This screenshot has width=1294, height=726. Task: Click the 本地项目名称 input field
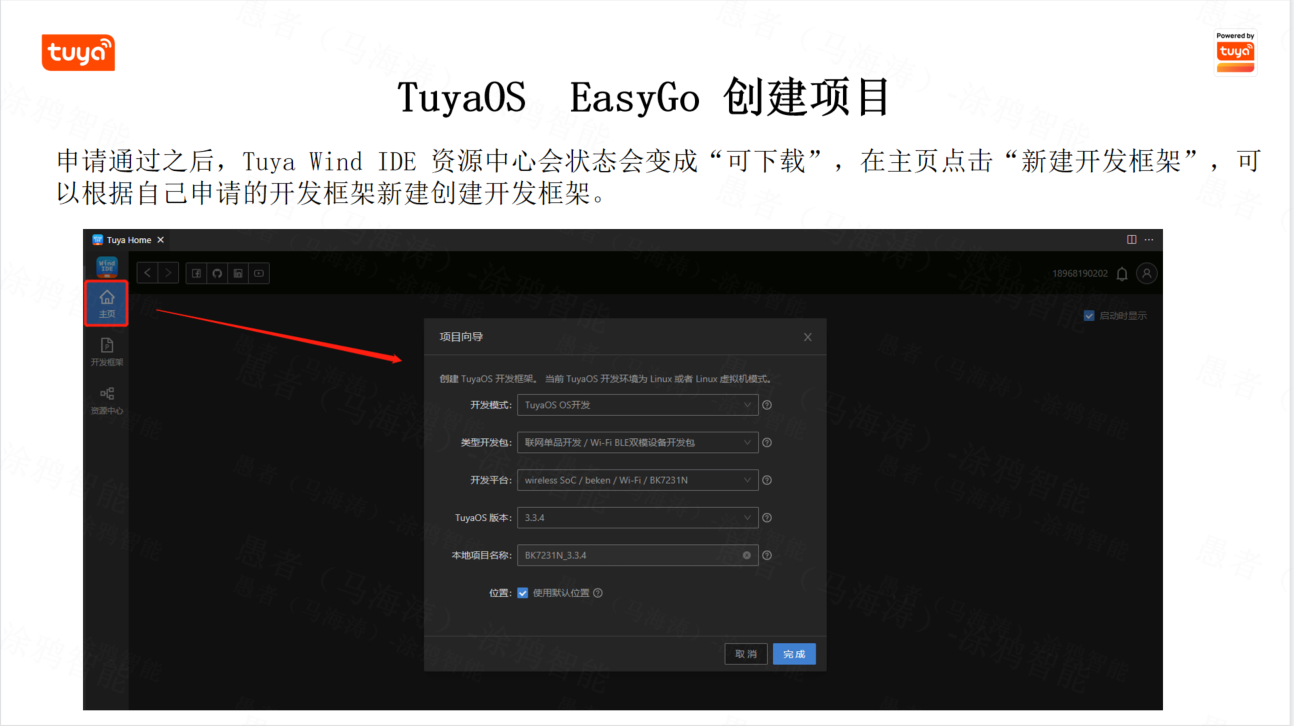(x=638, y=555)
